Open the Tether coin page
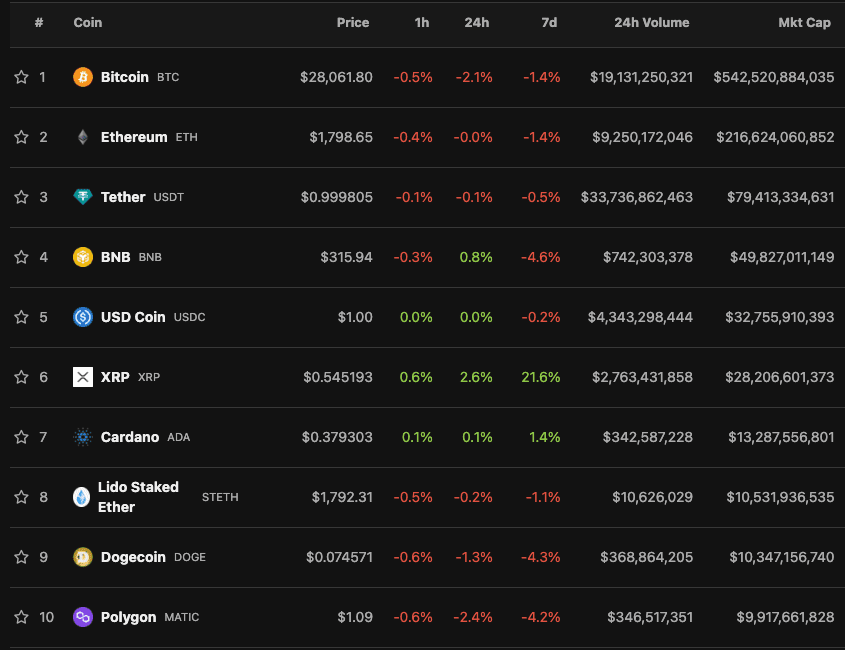Screen dimensions: 845x650 pos(123,197)
